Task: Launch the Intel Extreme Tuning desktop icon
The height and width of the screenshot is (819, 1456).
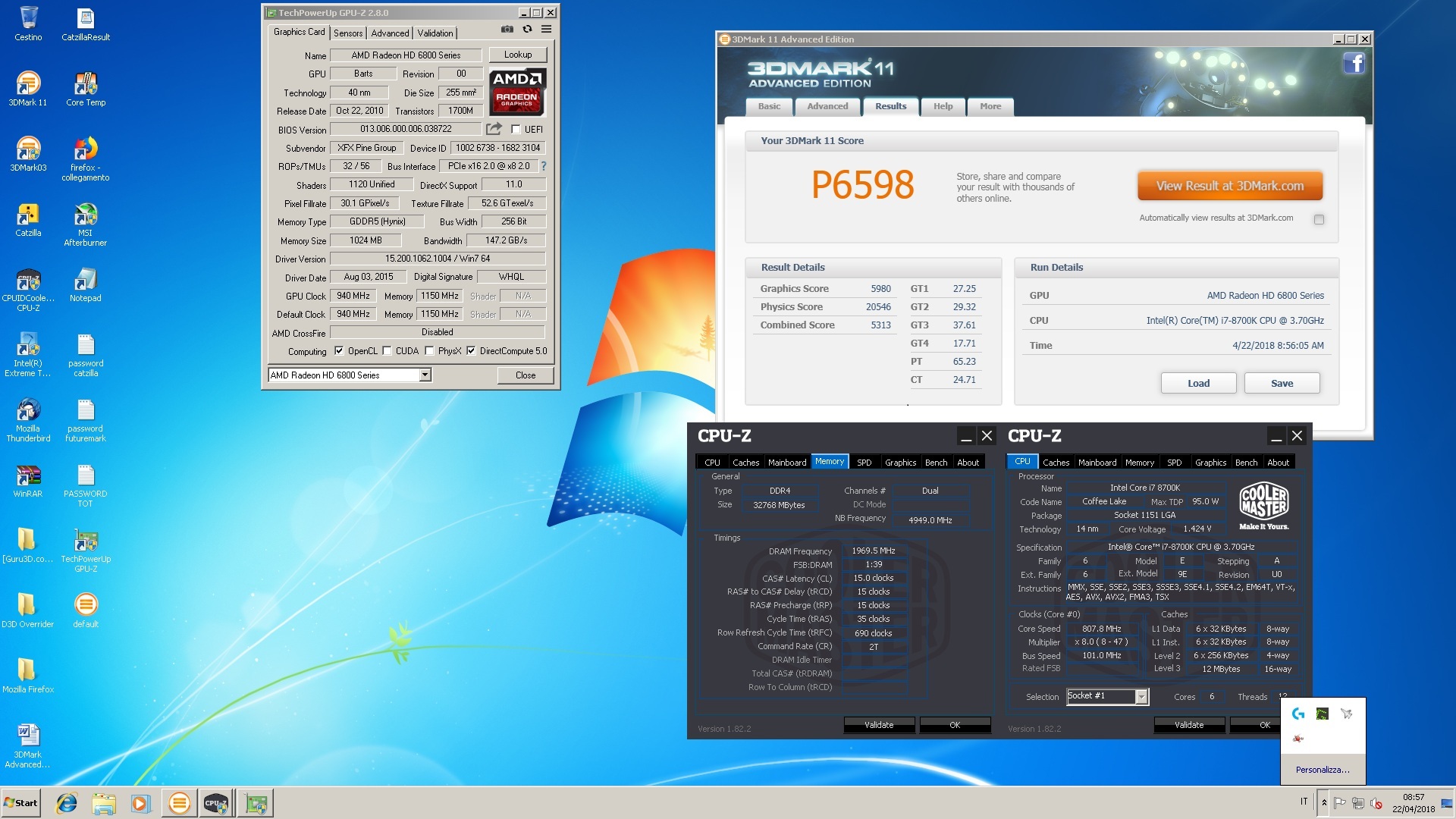Action: pyautogui.click(x=28, y=354)
